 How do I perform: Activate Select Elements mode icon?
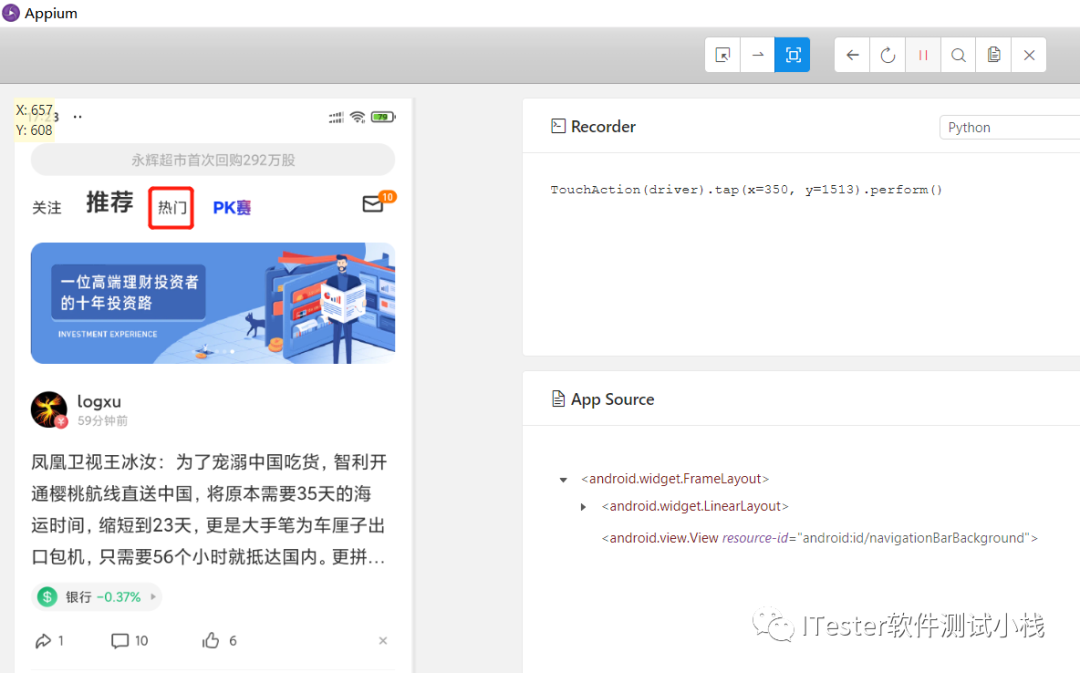[x=723, y=55]
